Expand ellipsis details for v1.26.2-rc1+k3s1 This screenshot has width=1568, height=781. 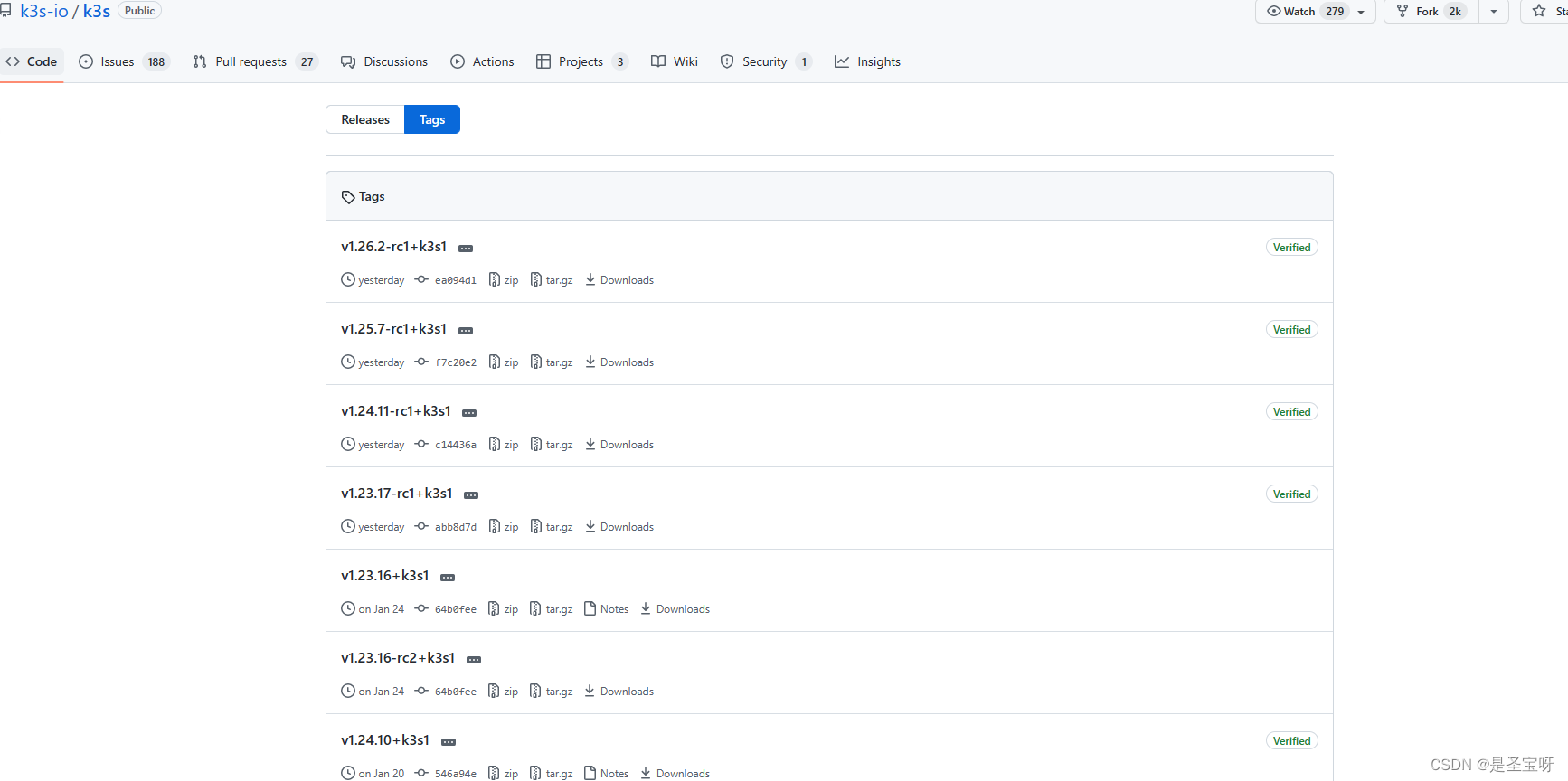(x=466, y=249)
